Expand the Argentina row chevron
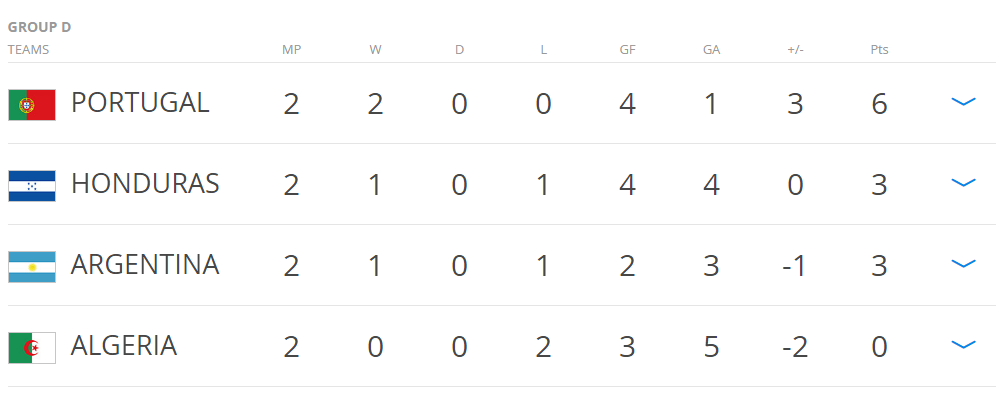The image size is (1005, 400). pyautogui.click(x=963, y=263)
